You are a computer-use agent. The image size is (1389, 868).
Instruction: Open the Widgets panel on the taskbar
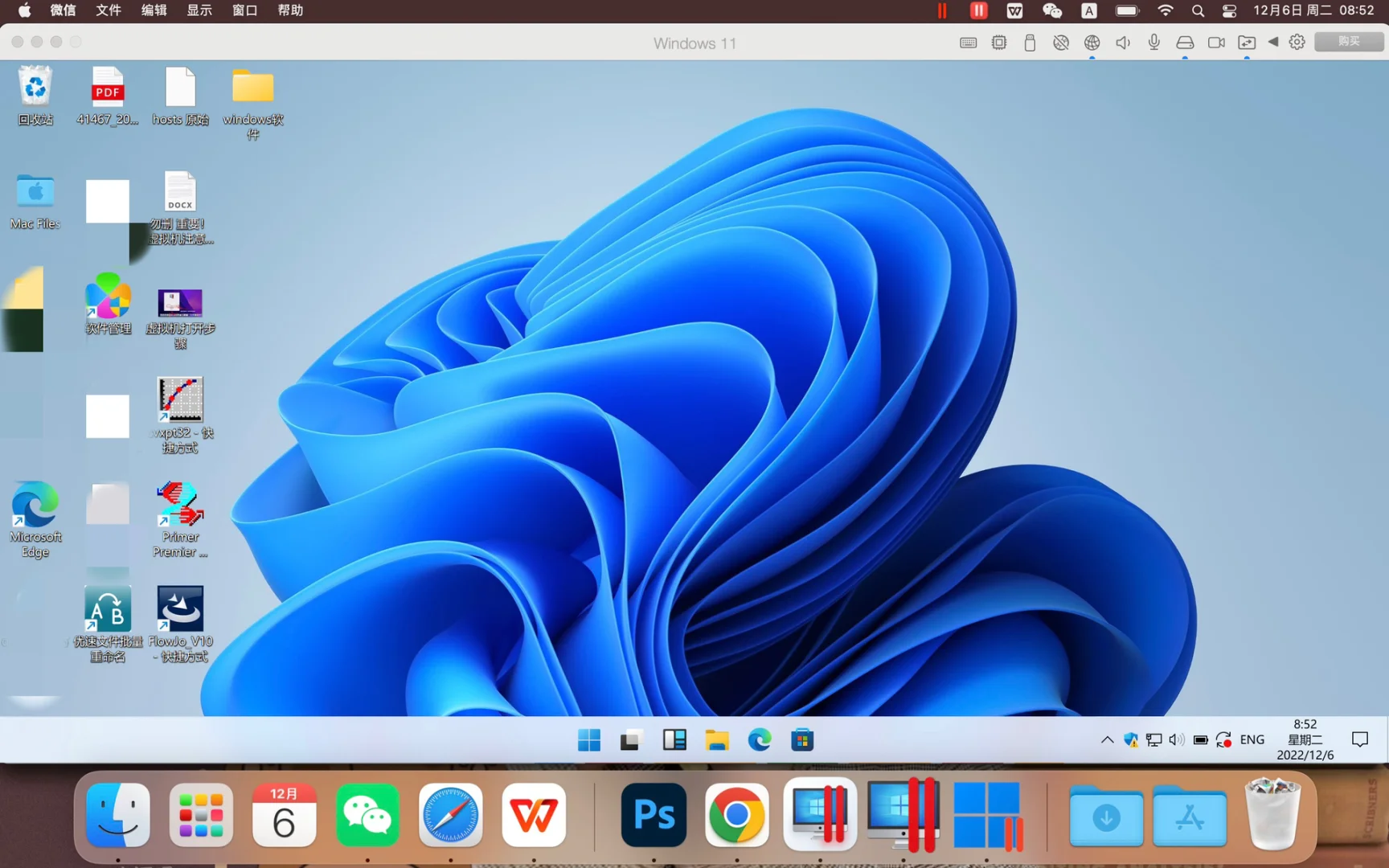674,740
